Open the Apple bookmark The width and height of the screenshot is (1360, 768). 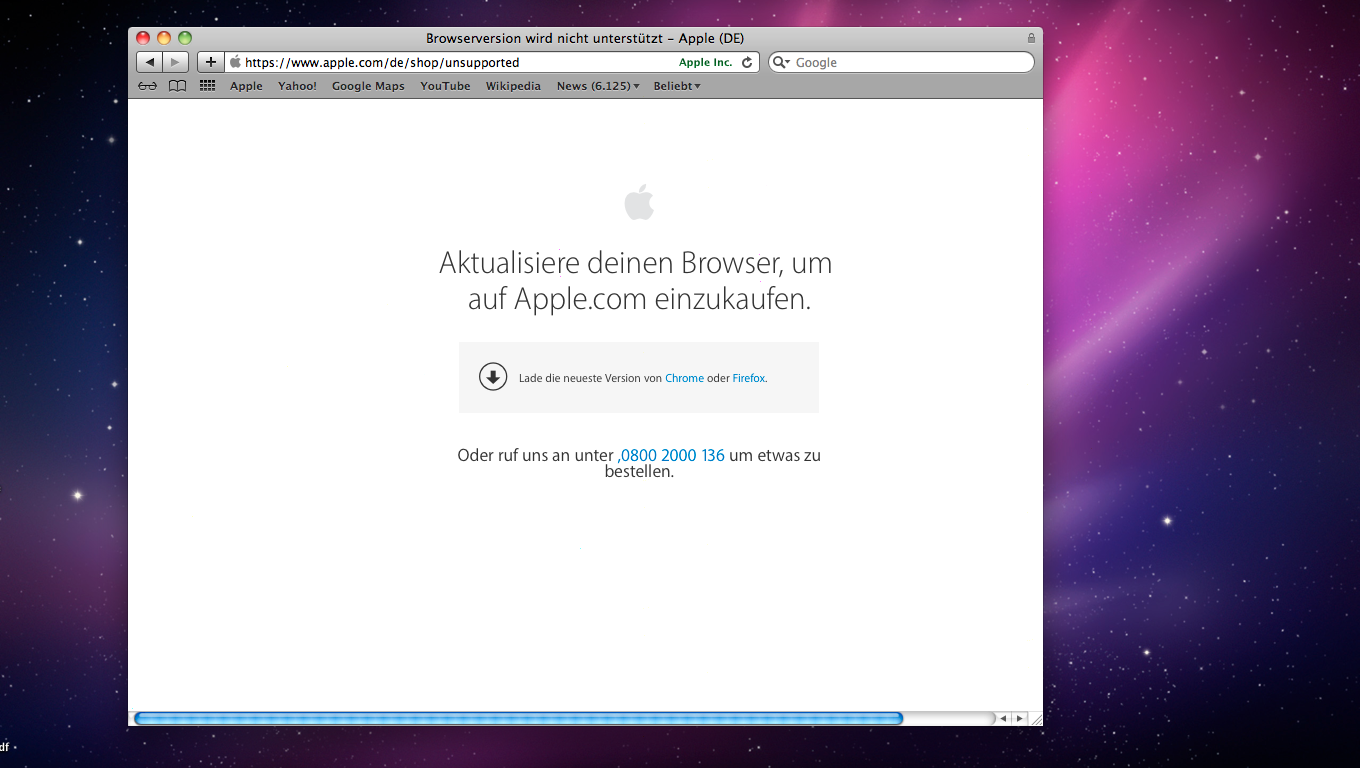(246, 86)
